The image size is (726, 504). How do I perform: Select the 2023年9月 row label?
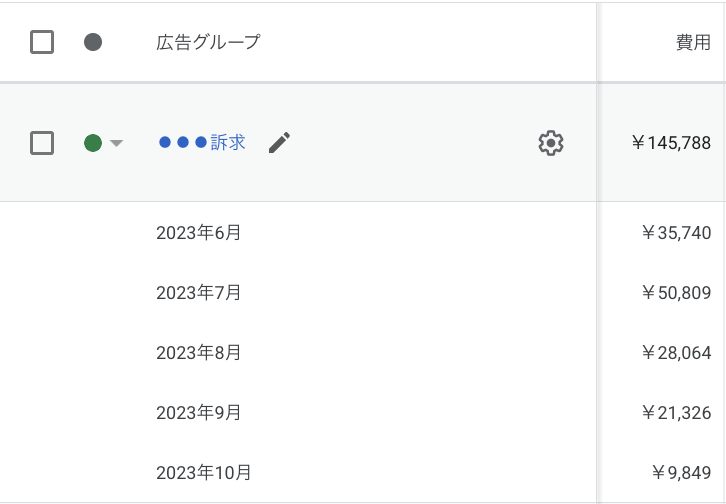coord(198,412)
